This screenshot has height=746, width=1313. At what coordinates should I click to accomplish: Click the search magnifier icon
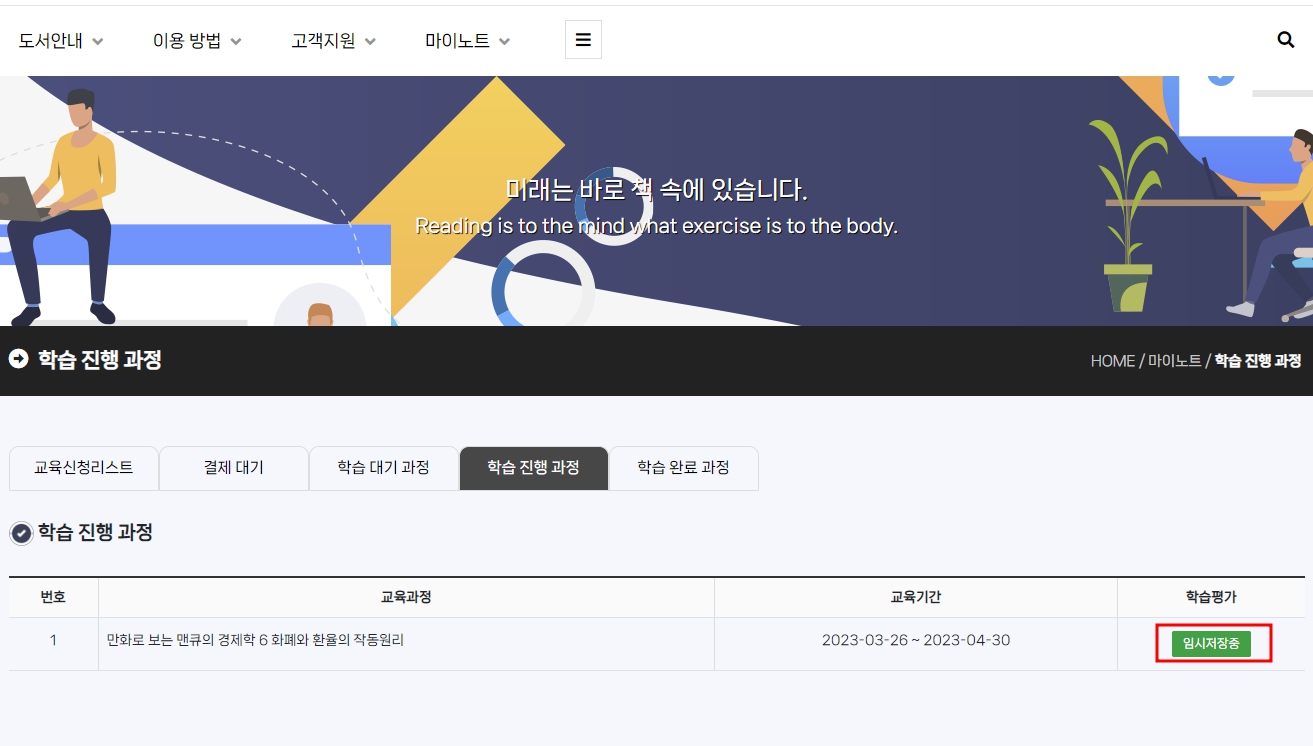pyautogui.click(x=1286, y=40)
